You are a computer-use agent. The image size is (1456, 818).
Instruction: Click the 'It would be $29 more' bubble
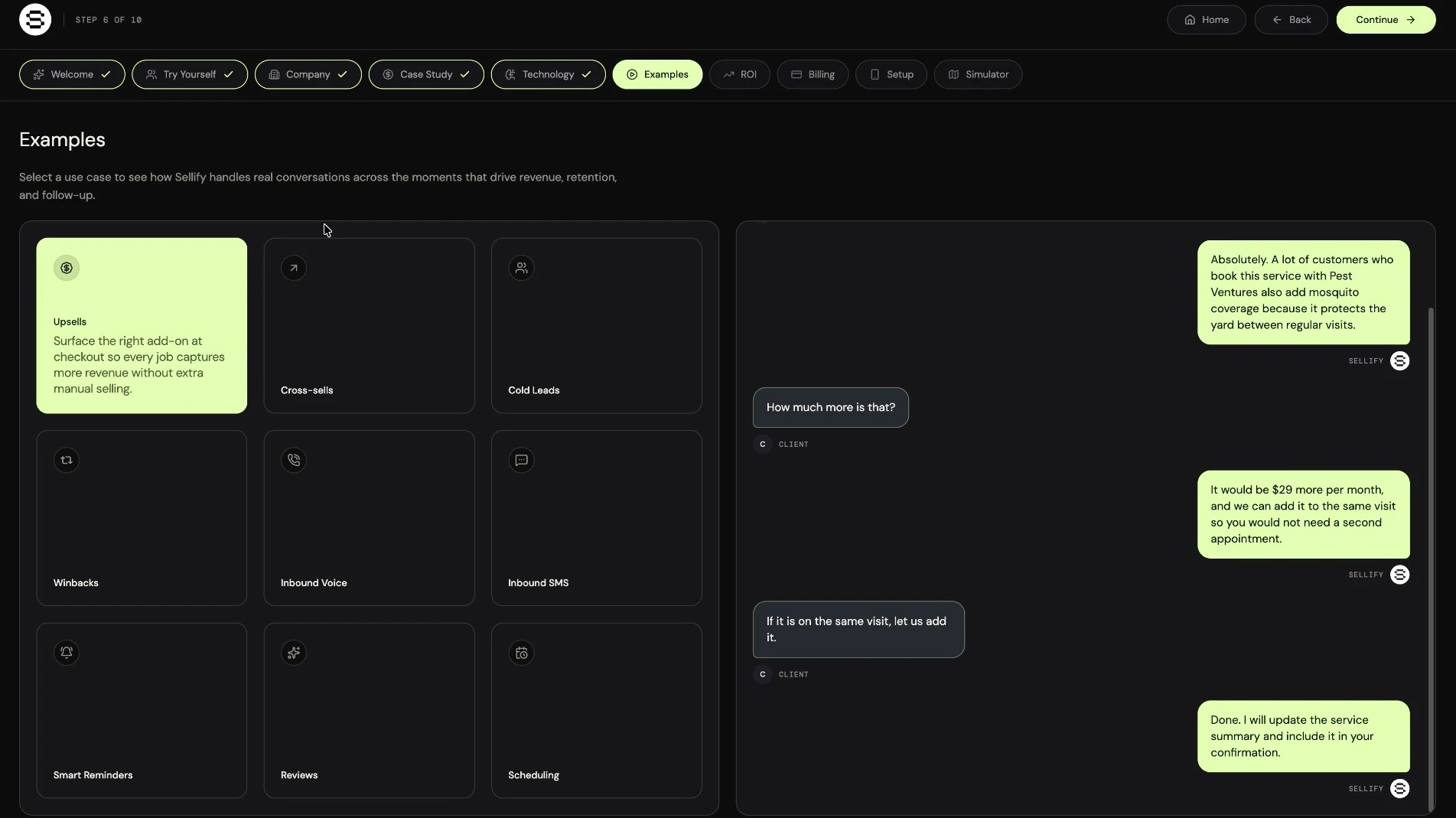coord(1304,514)
